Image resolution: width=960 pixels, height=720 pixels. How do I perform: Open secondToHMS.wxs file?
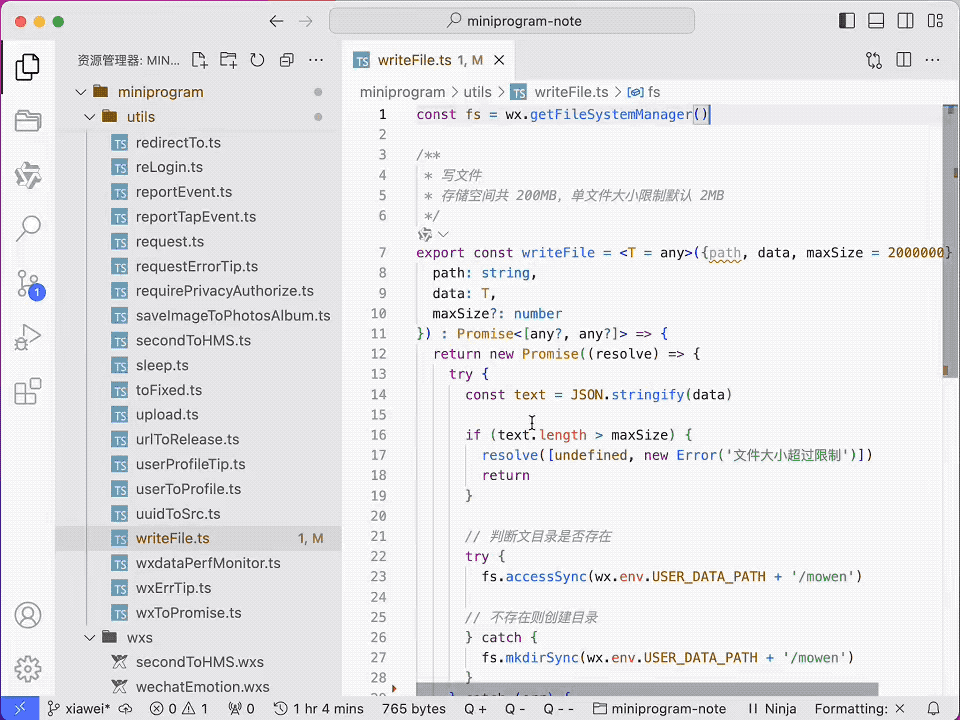198,662
